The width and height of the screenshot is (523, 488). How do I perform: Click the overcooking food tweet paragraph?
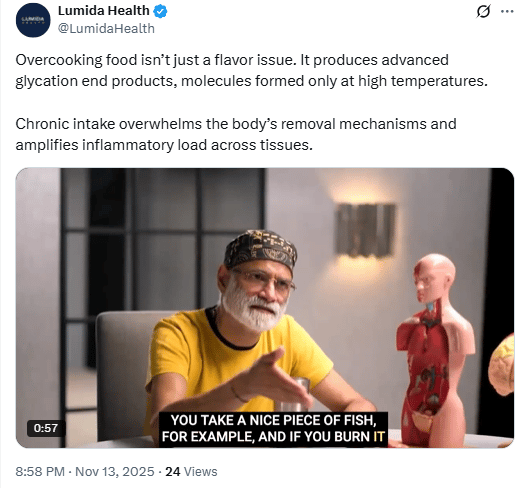click(x=251, y=71)
